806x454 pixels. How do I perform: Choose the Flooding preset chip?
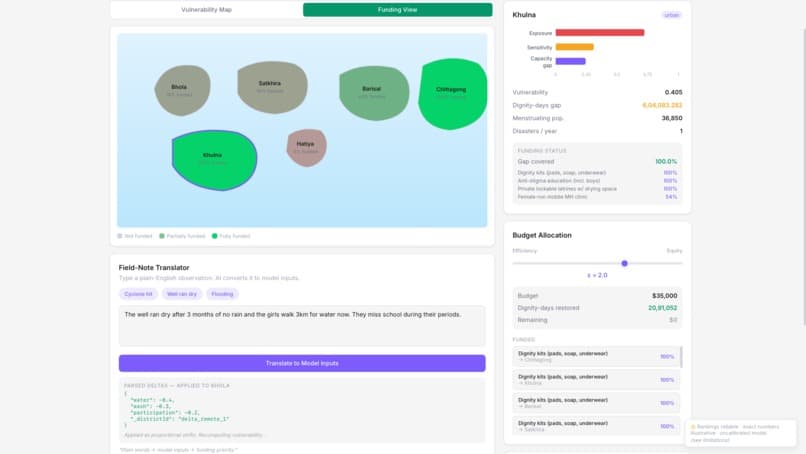click(222, 294)
